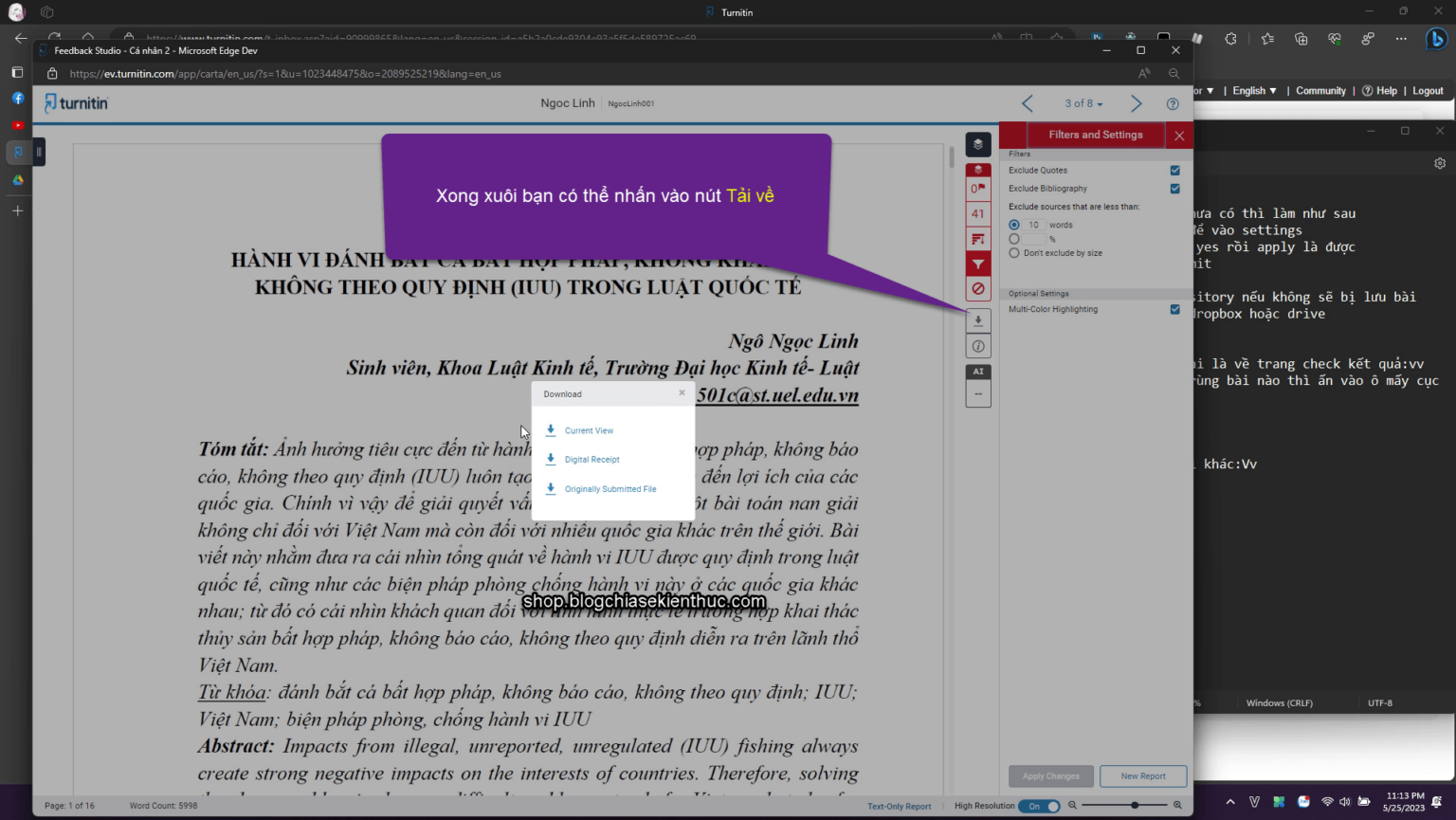Select the Filters and Settings funnel icon
Viewport: 1456px width, 820px height.
[x=977, y=264]
